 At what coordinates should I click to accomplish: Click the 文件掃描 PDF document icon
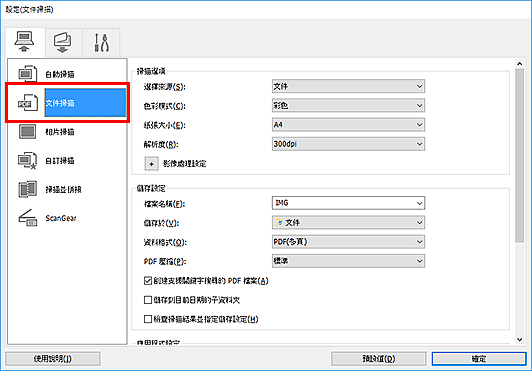tap(27, 103)
